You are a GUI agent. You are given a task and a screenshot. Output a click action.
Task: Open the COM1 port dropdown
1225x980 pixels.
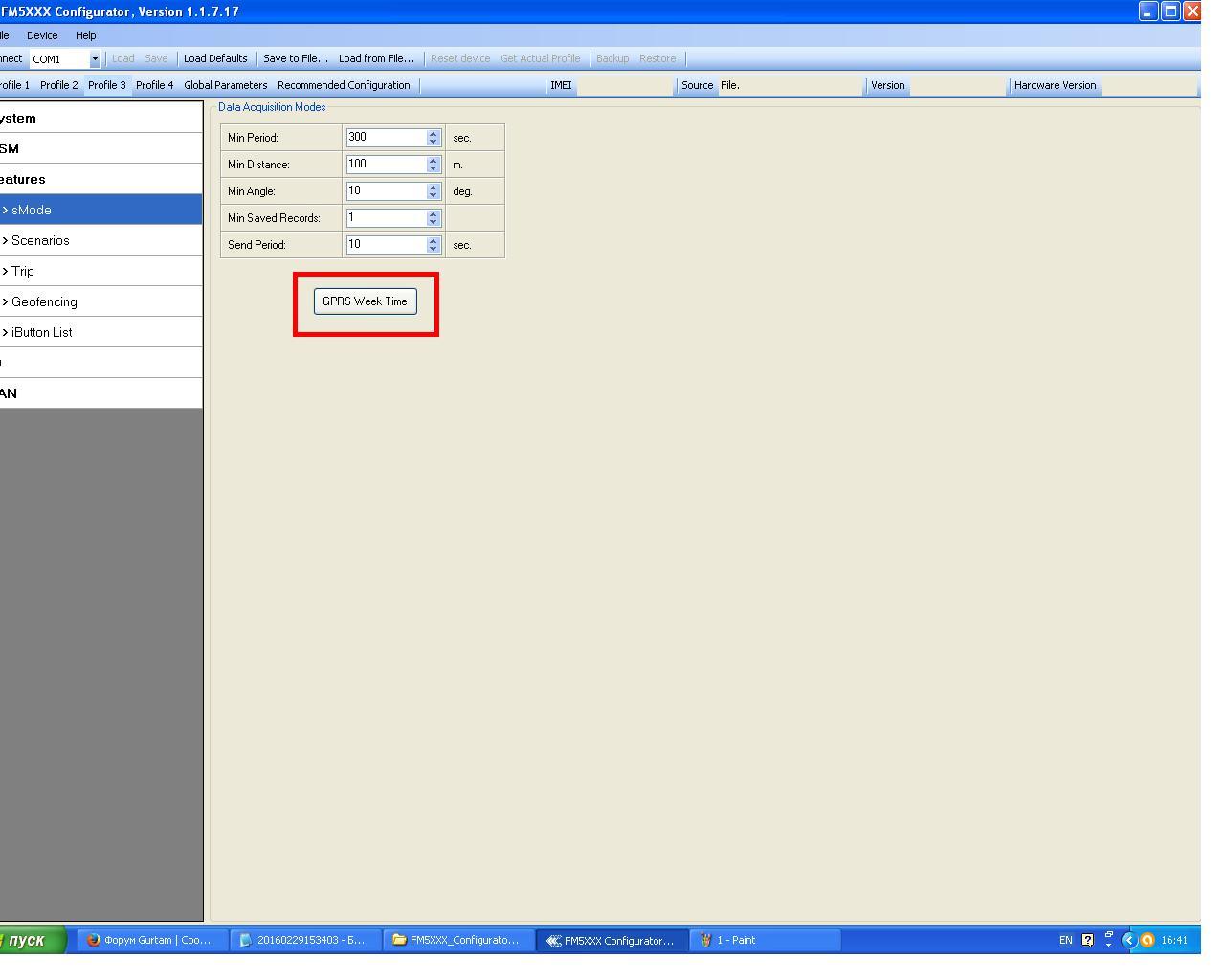click(x=95, y=59)
